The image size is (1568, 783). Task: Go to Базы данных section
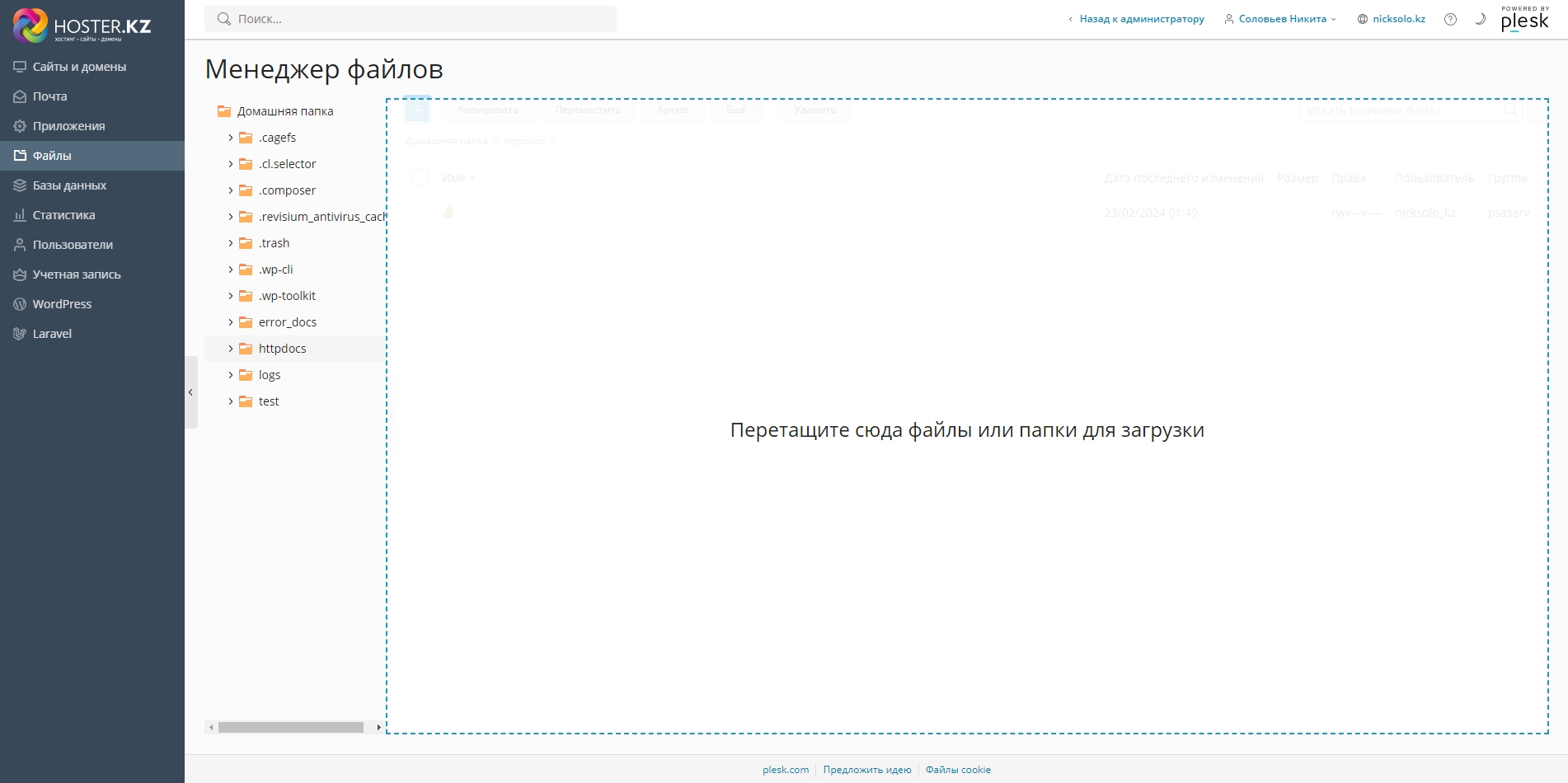(x=69, y=185)
